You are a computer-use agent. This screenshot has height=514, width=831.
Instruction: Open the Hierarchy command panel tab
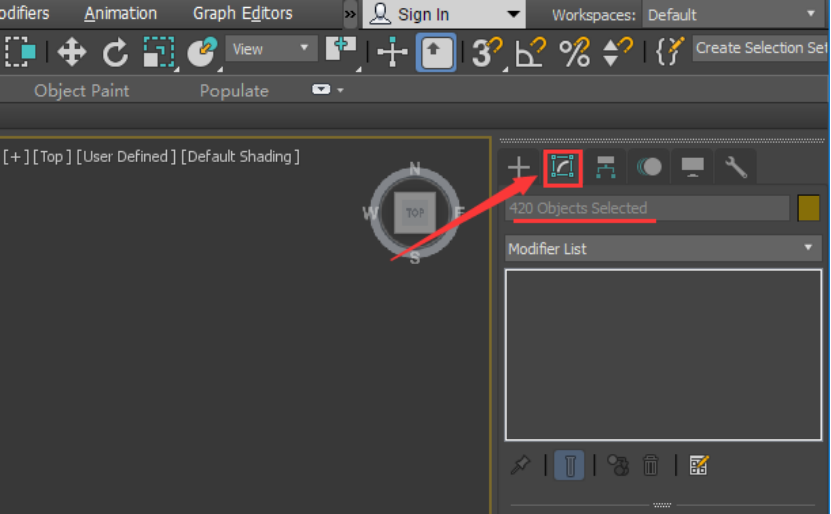coord(606,167)
